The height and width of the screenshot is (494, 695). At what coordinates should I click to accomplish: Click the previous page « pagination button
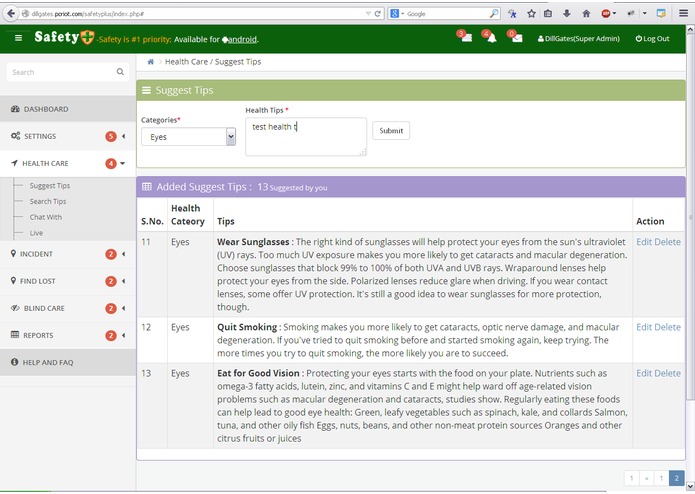tap(647, 478)
